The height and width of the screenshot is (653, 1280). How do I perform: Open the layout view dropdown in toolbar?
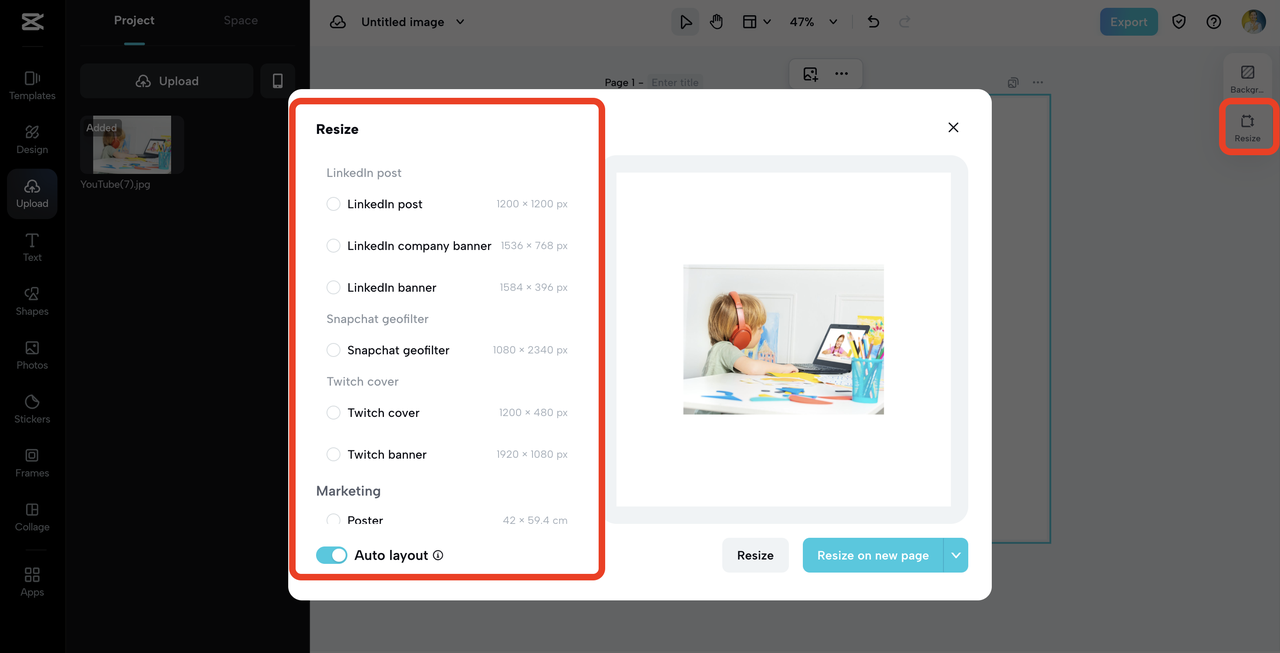pyautogui.click(x=757, y=22)
